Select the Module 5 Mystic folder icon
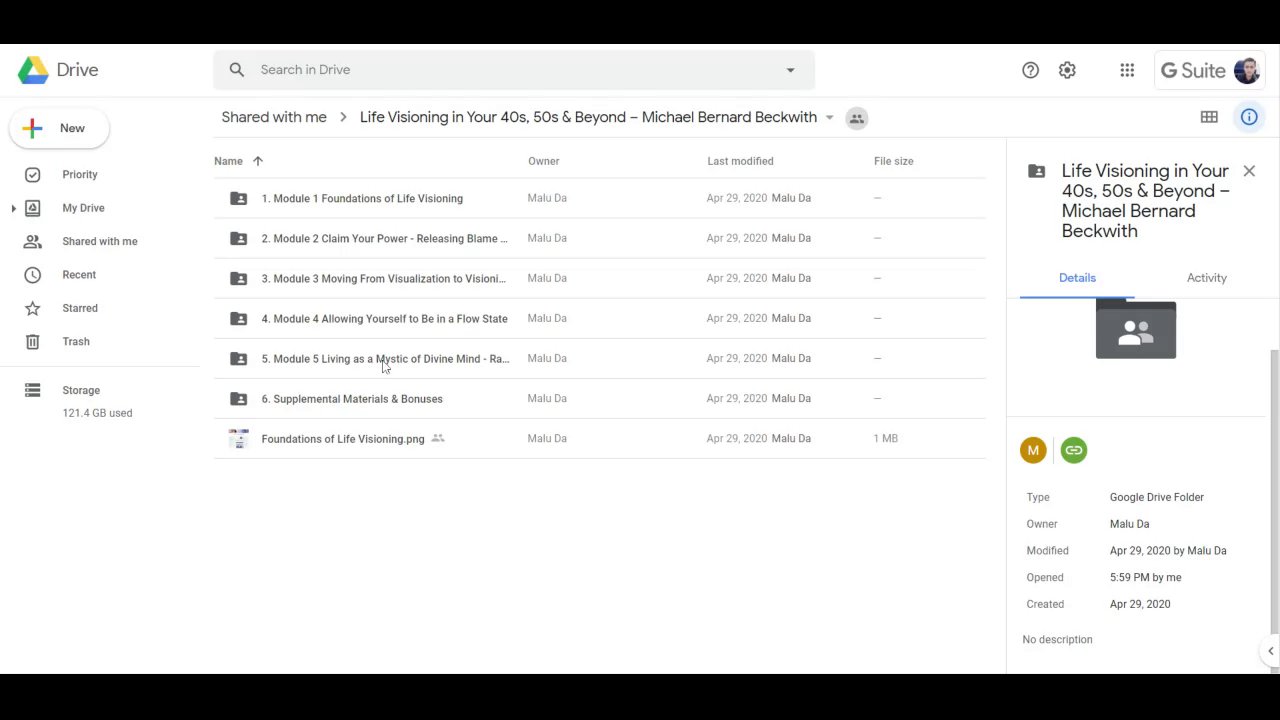 point(238,358)
